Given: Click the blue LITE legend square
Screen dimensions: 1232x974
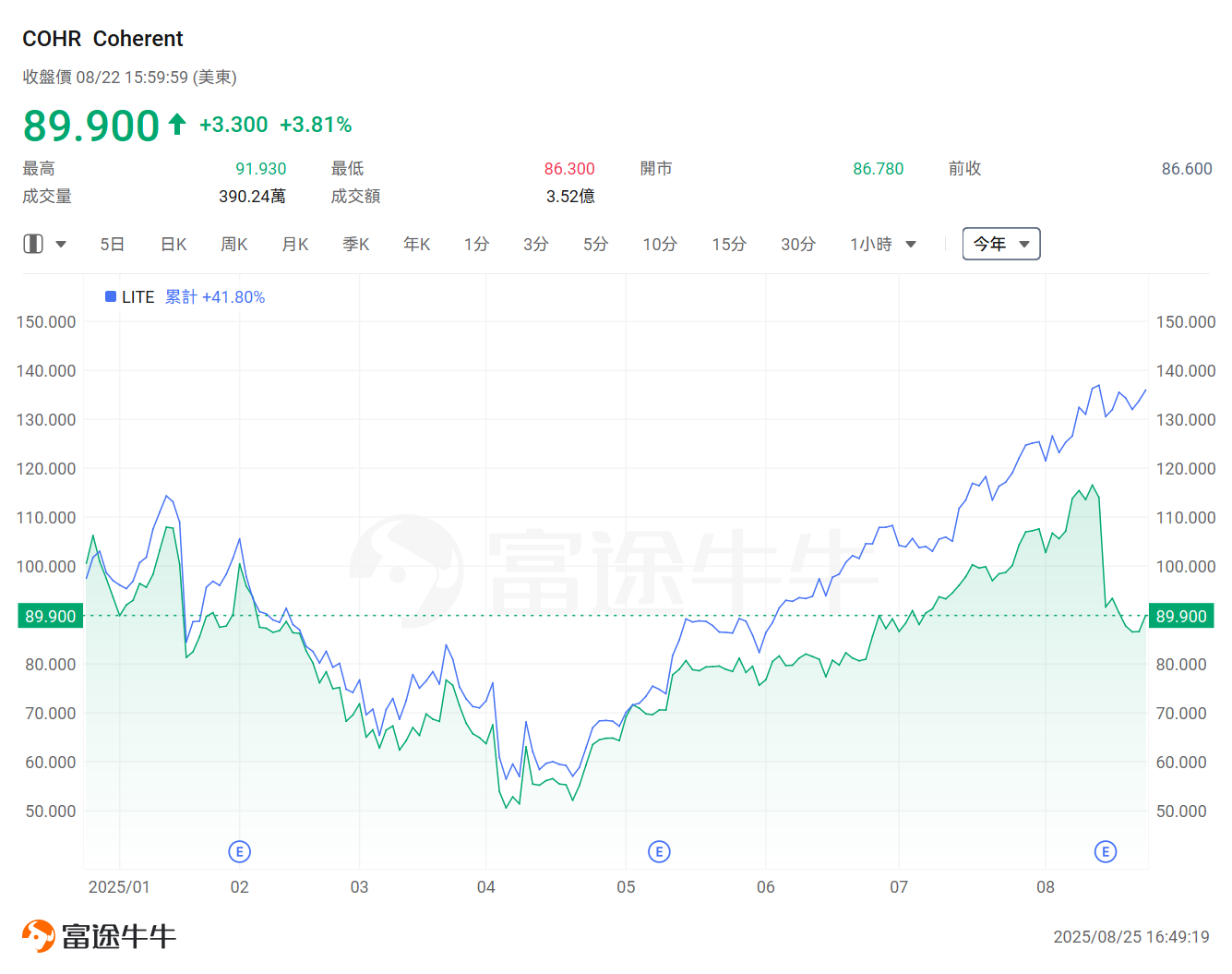Looking at the screenshot, I should click(111, 296).
